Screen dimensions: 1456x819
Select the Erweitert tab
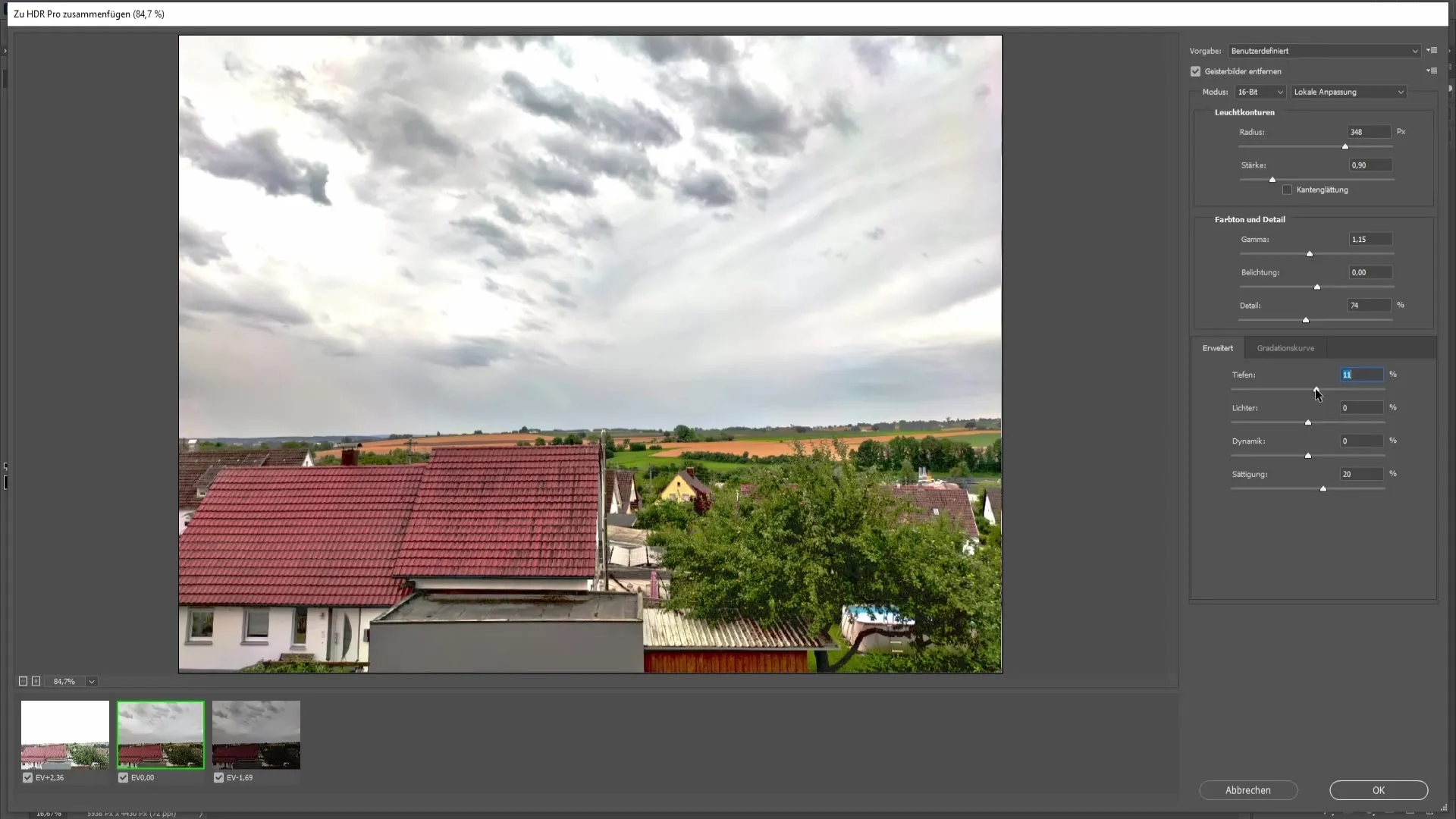pyautogui.click(x=1218, y=348)
